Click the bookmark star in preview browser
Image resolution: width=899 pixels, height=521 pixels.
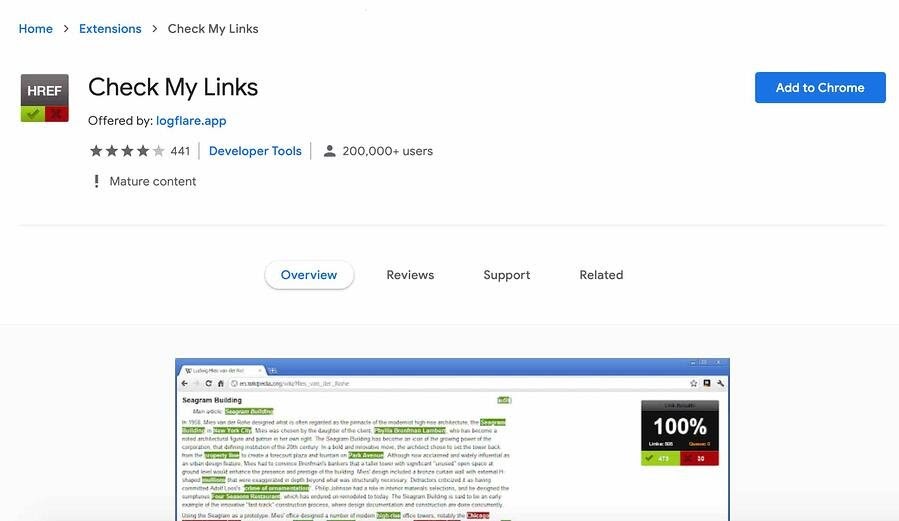(694, 383)
